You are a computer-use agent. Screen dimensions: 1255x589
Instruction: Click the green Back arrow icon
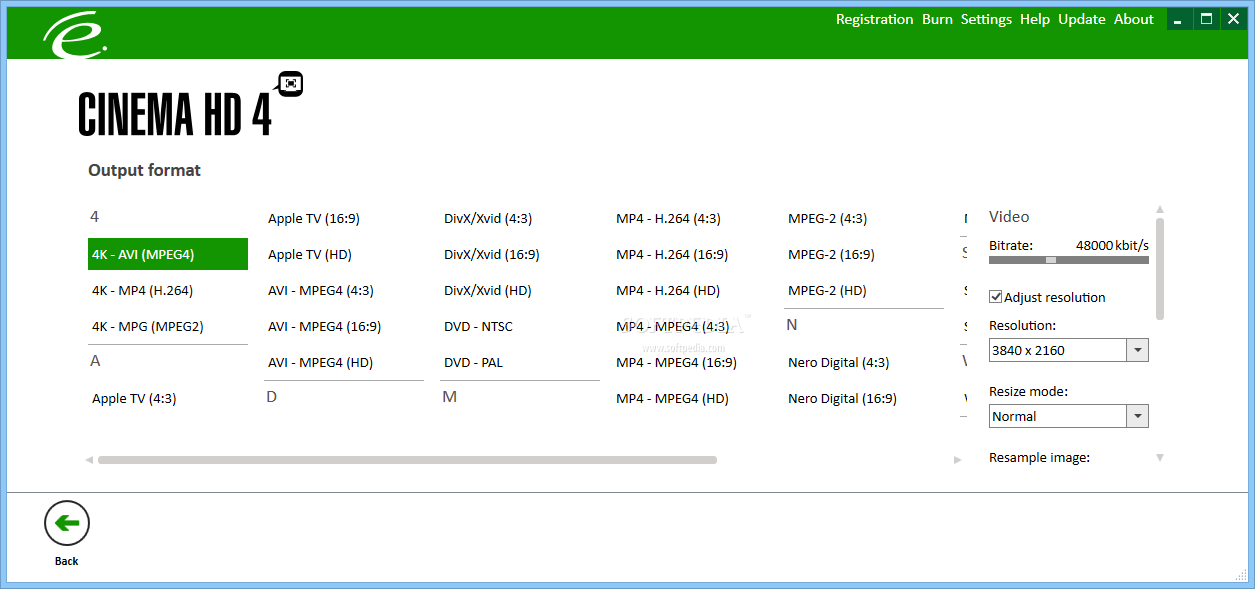click(67, 523)
